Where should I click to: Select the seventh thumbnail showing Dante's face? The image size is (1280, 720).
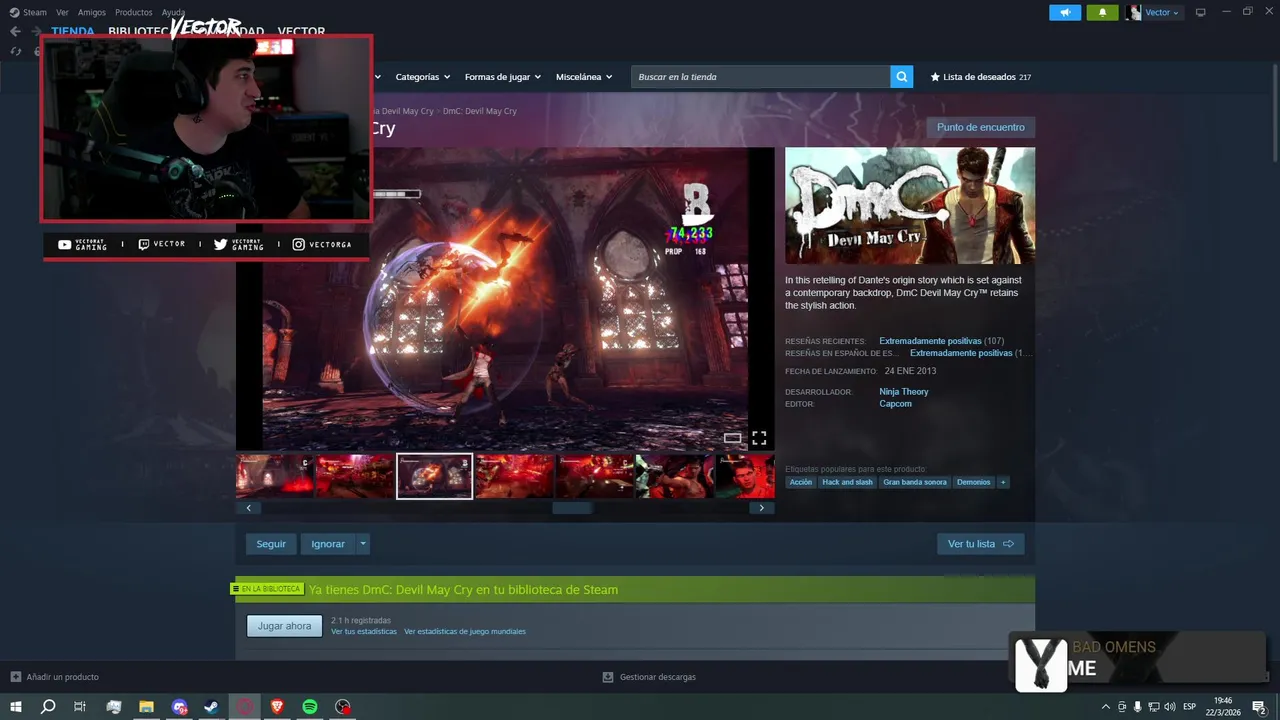[x=745, y=476]
